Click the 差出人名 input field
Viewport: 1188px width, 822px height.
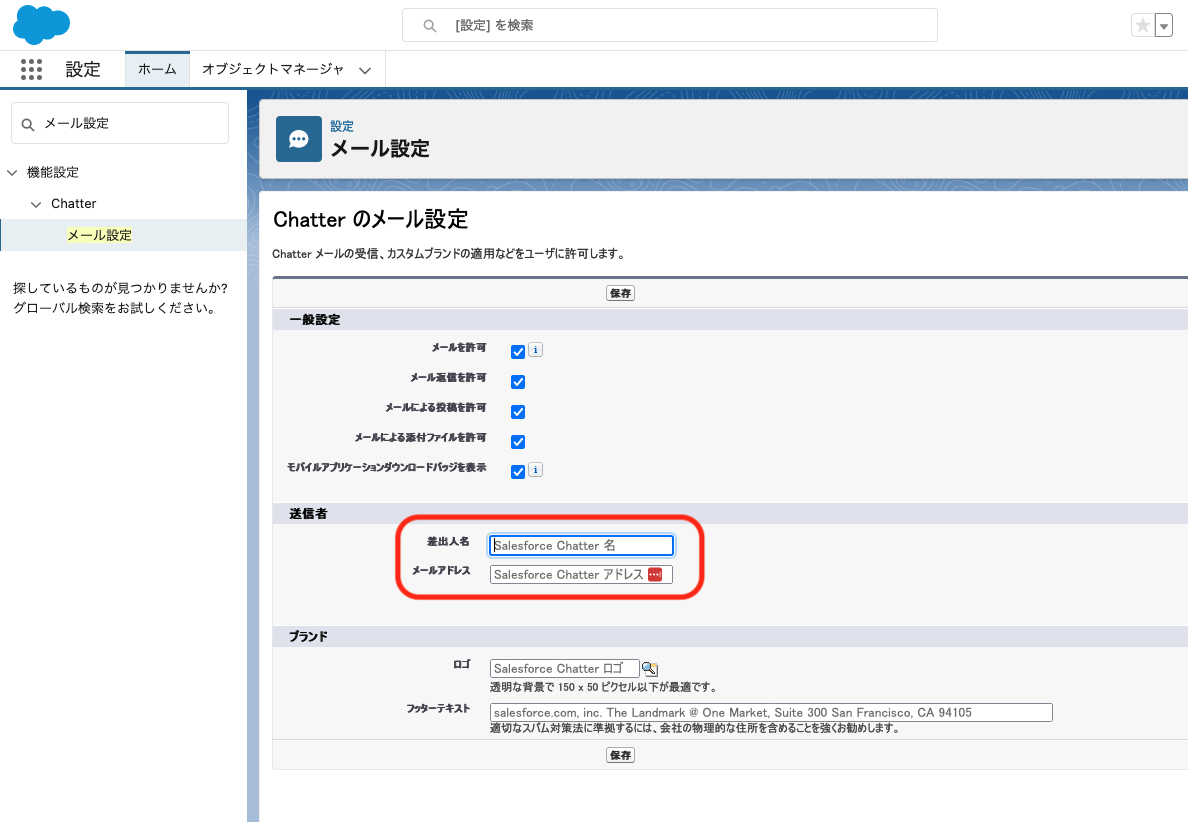pos(581,545)
